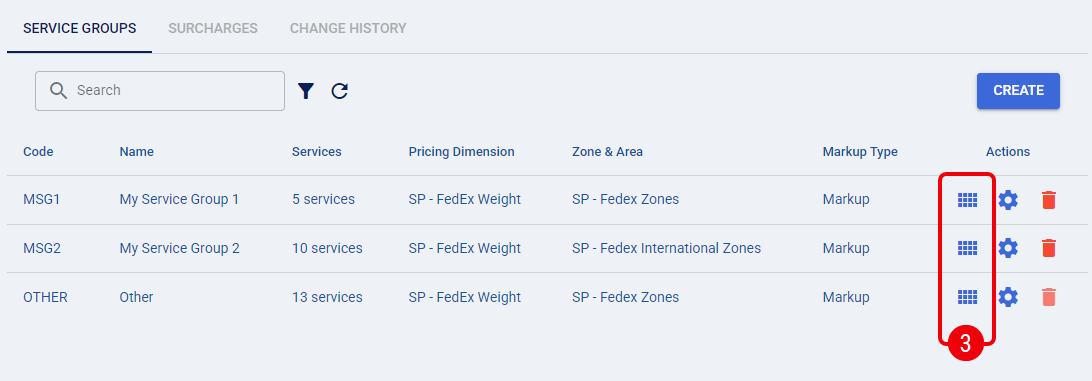Click the Create button
Image resolution: width=1092 pixels, height=381 pixels.
pos(1018,91)
